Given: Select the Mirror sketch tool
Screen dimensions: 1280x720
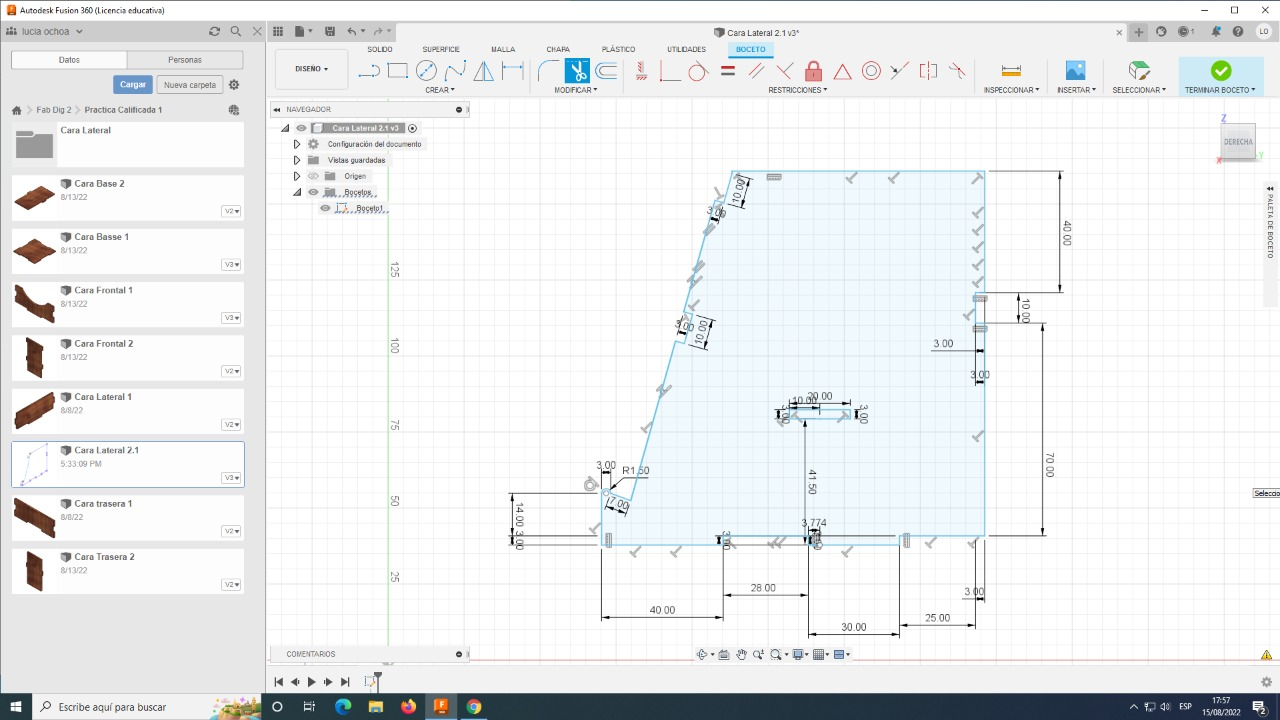Looking at the screenshot, I should pos(484,71).
